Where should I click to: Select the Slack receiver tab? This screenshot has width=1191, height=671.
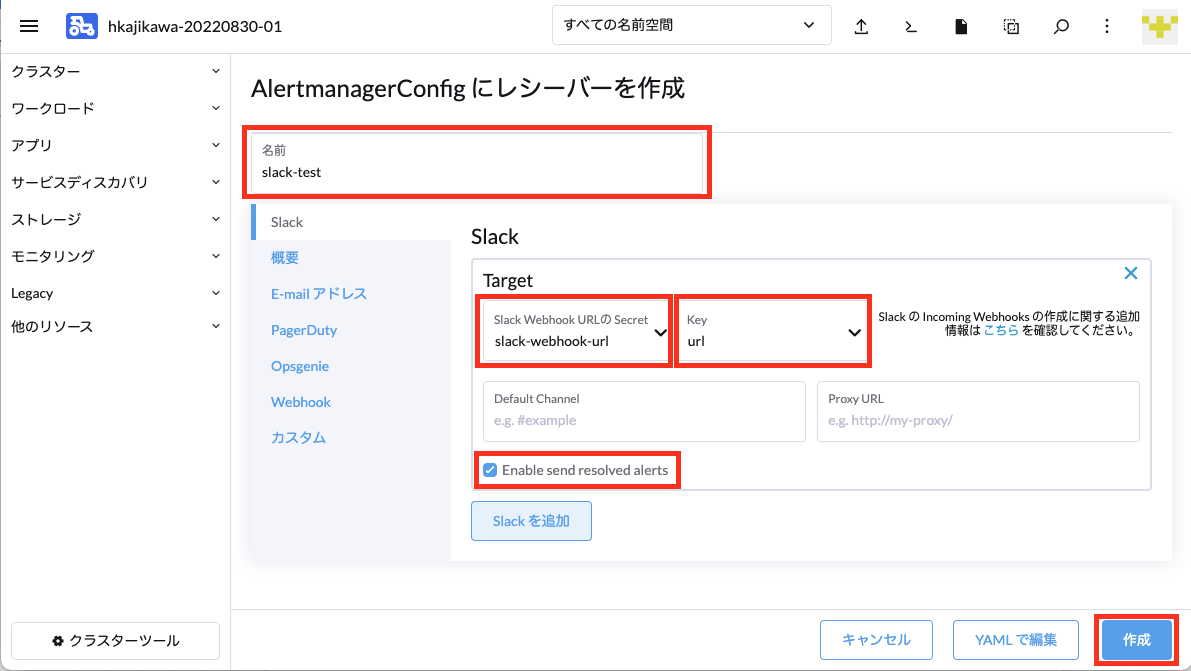click(352, 222)
